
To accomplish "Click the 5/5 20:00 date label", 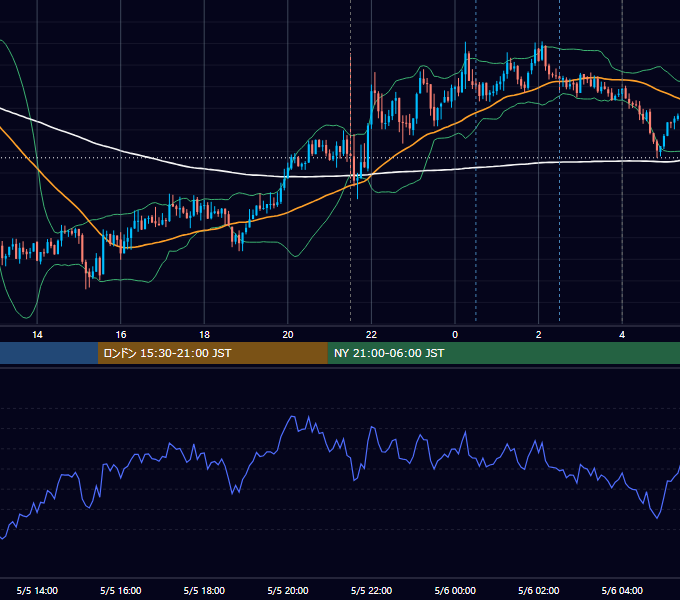I will coord(288,590).
